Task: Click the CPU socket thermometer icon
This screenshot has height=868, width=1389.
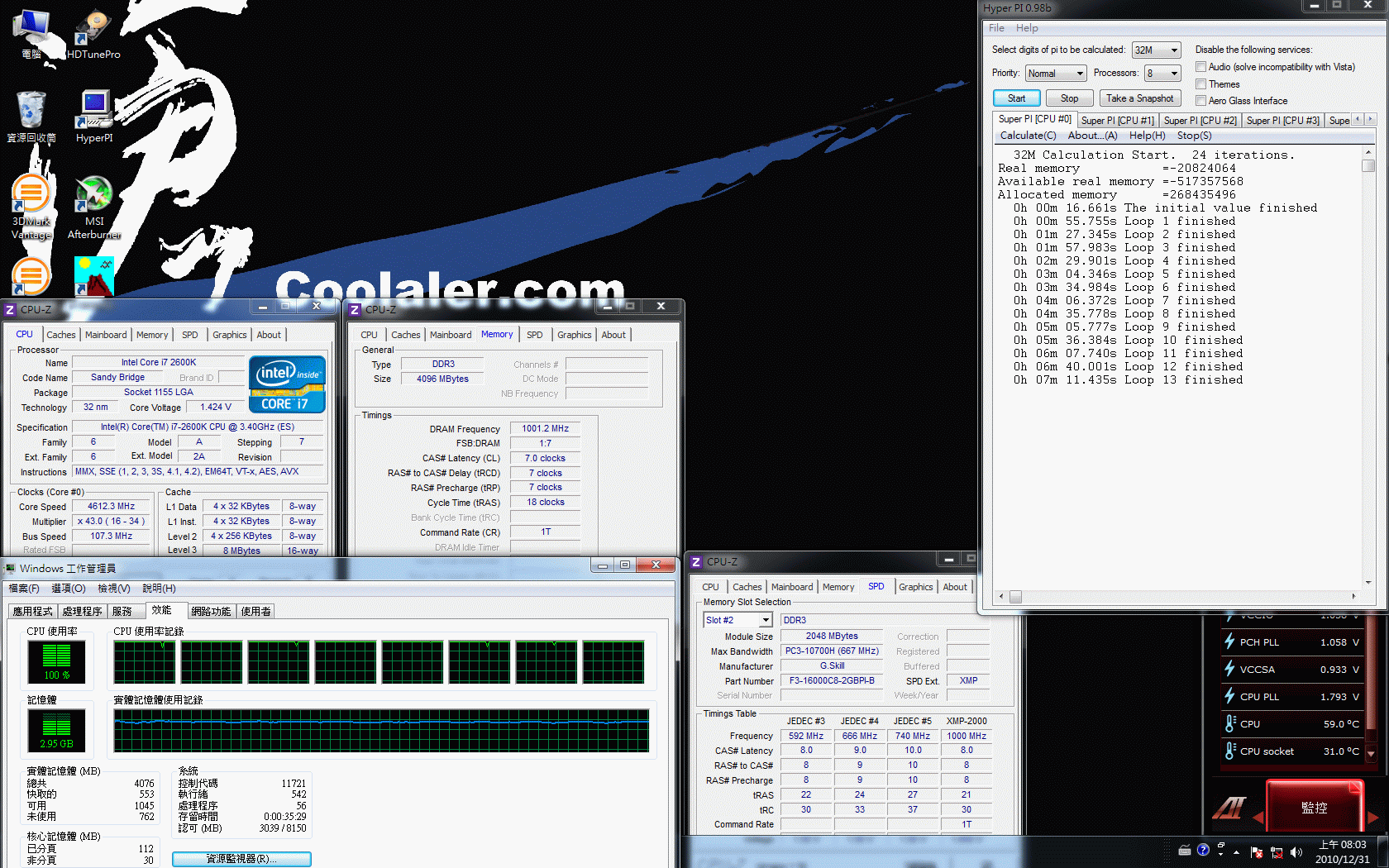Action: 1230,751
